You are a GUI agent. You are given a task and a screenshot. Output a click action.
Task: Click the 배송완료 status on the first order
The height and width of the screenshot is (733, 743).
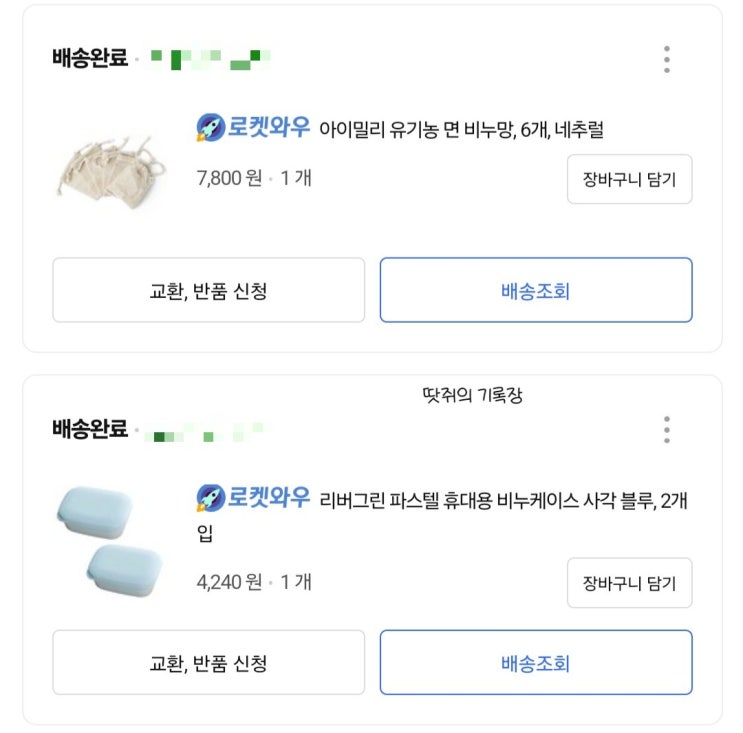(x=90, y=57)
